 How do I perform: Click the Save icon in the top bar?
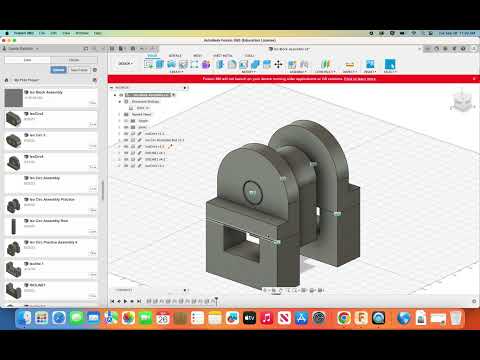coord(133,49)
